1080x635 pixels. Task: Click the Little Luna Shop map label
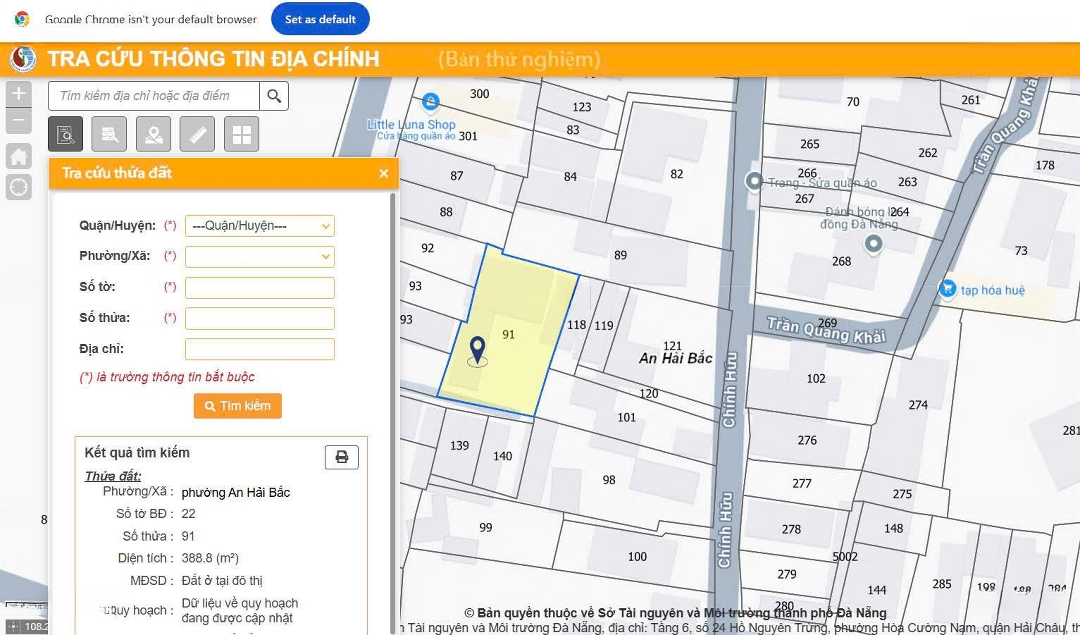tap(411, 125)
